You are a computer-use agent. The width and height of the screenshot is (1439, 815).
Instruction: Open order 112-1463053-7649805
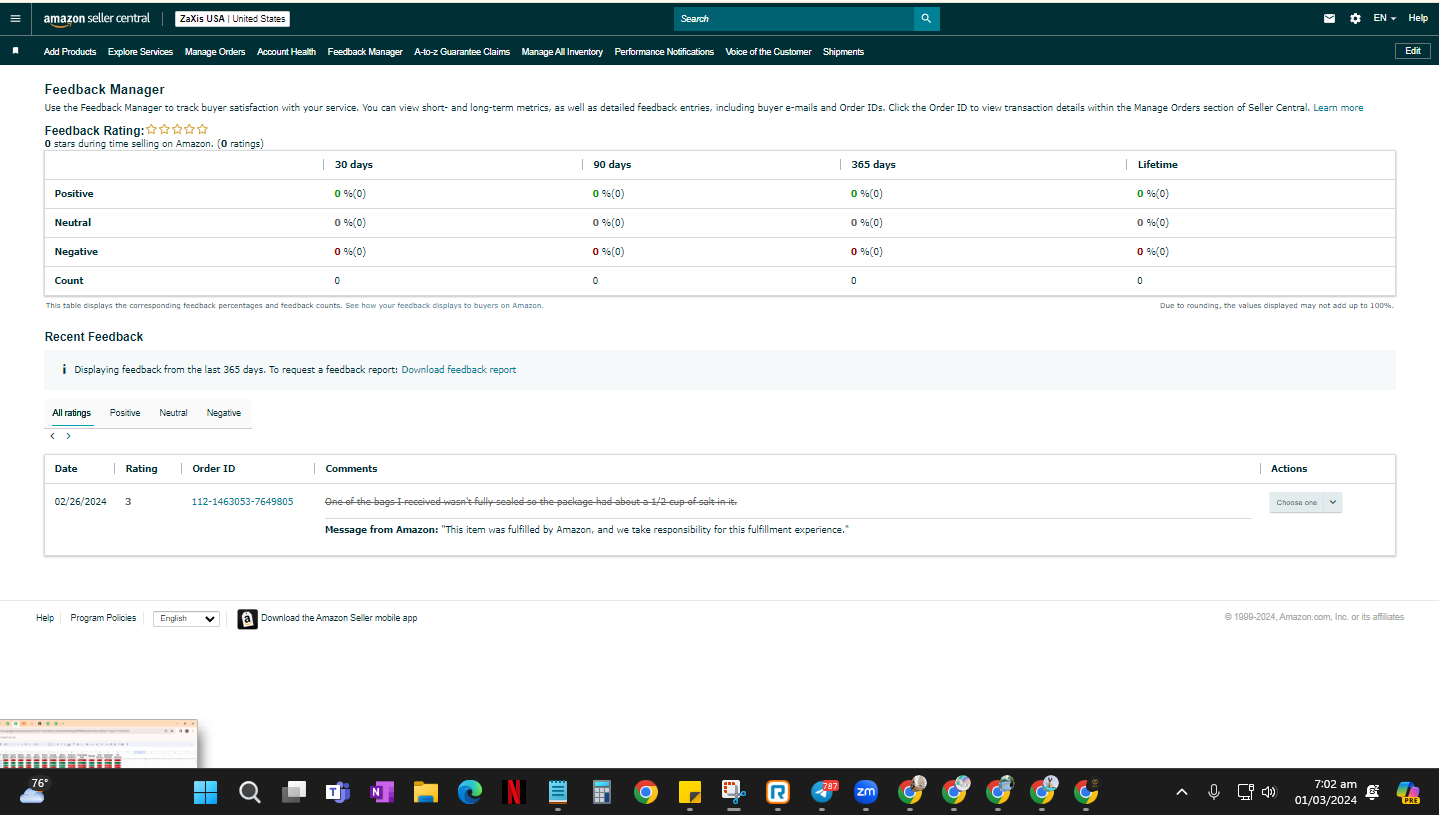coord(242,502)
